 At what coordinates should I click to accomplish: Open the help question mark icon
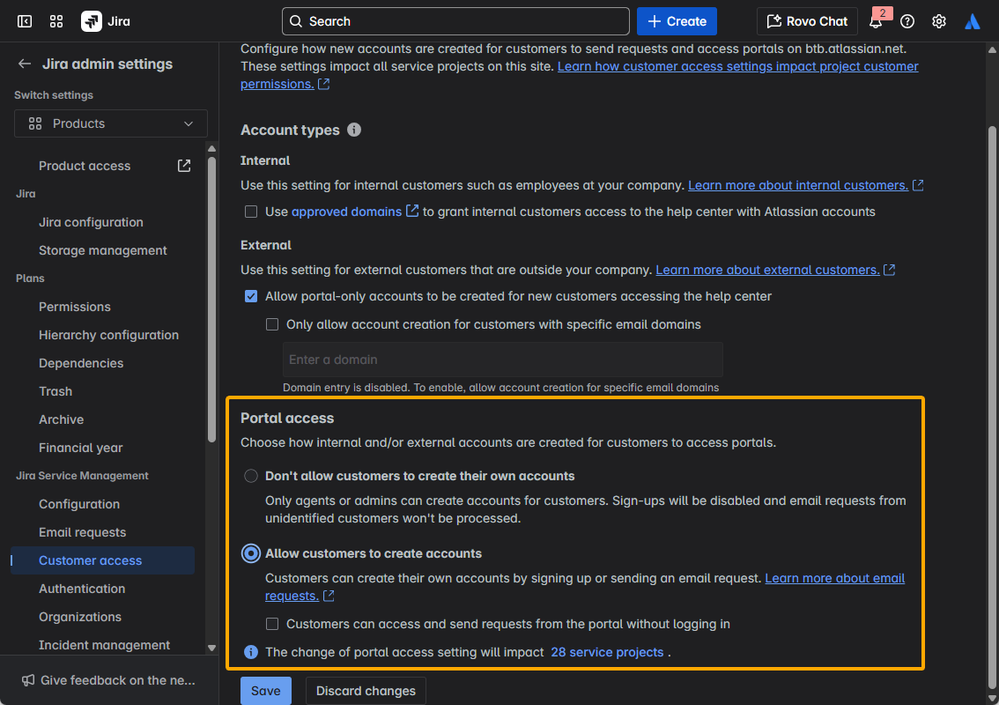907,21
